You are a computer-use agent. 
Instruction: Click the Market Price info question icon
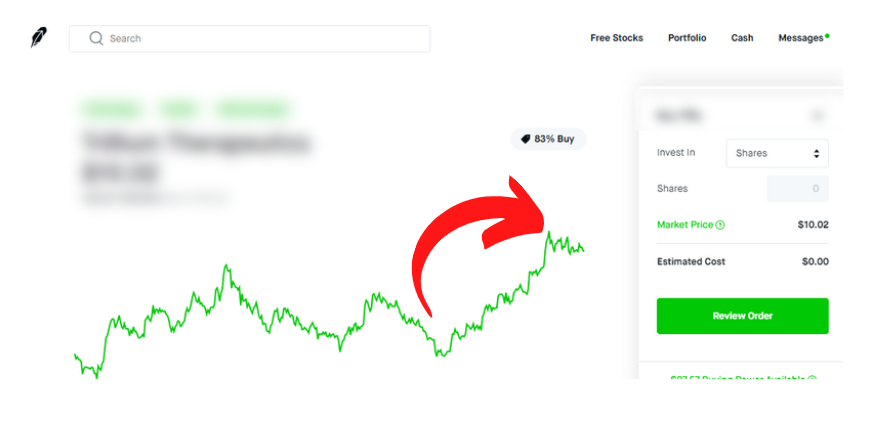point(721,225)
